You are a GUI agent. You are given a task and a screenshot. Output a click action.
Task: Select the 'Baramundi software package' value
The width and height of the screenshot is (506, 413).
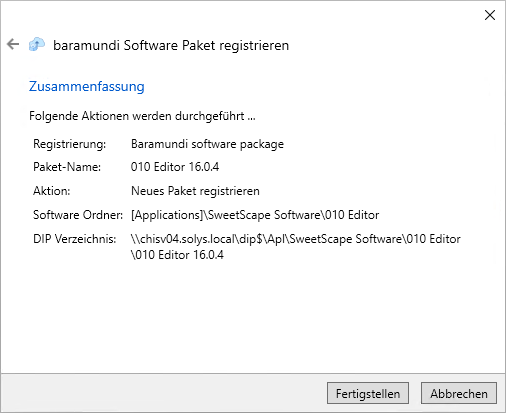pos(207,144)
